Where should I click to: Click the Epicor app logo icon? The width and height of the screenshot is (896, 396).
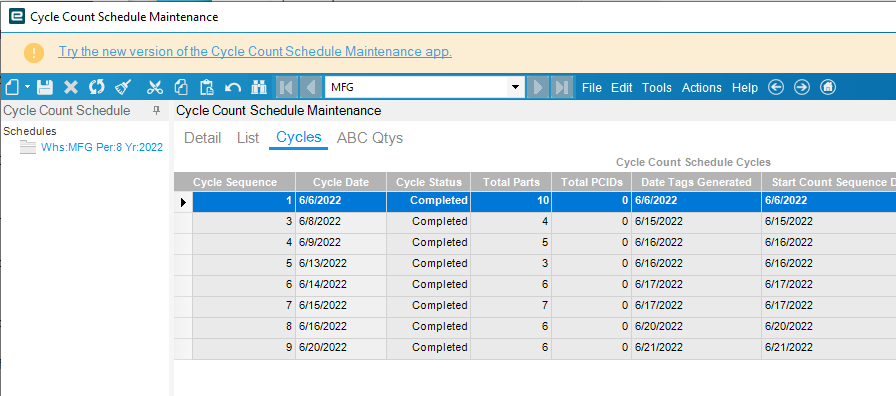point(17,16)
